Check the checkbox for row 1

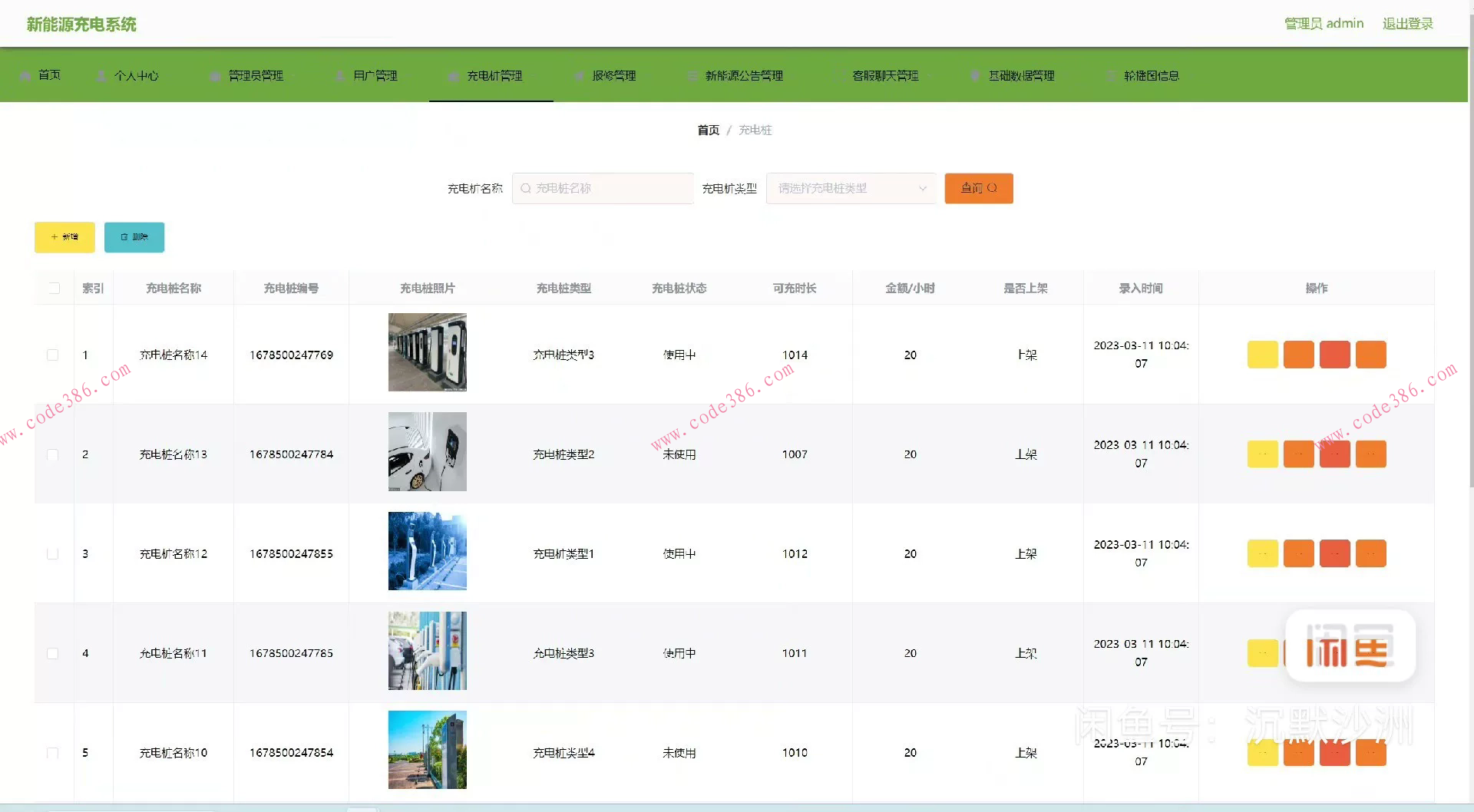pyautogui.click(x=53, y=355)
